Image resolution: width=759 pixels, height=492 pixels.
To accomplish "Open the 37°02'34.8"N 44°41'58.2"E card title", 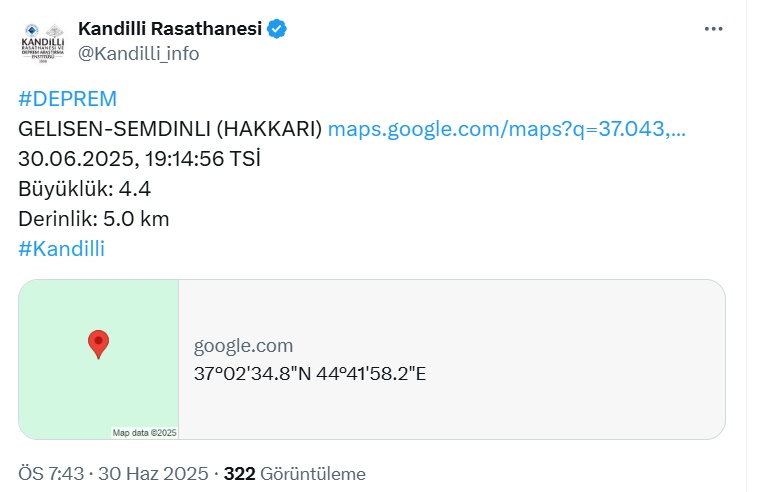I will tap(310, 374).
